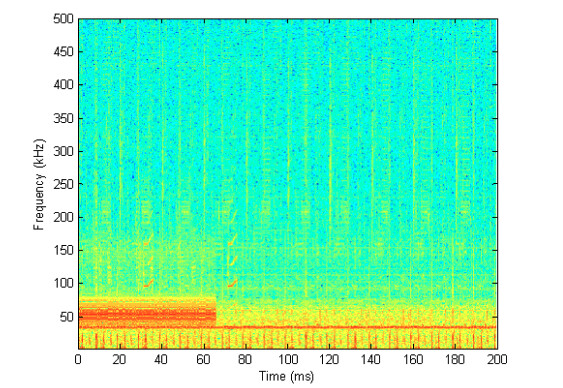Click the 0 label on the time axis
The height and width of the screenshot is (388, 563).
point(78,359)
